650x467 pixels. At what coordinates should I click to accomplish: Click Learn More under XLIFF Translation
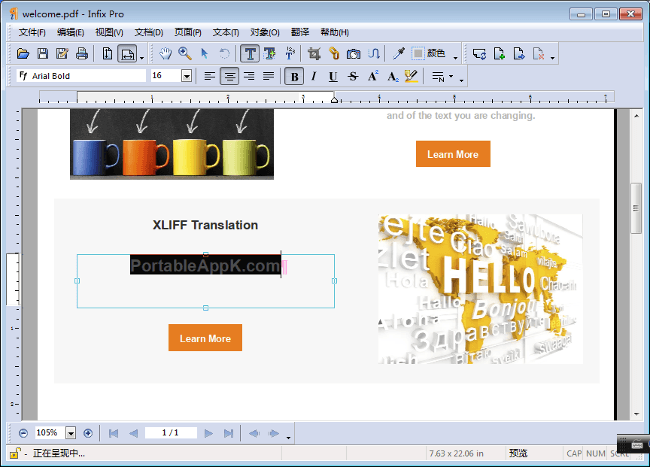point(205,338)
